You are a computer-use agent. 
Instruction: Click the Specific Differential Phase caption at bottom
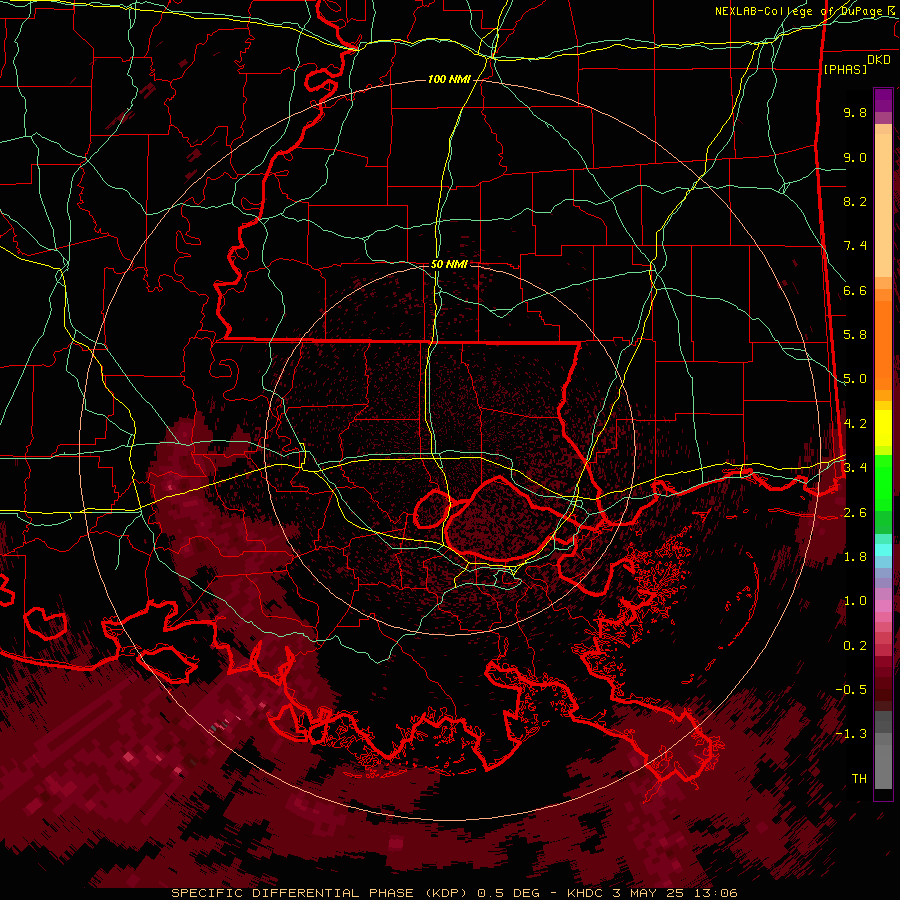454,893
